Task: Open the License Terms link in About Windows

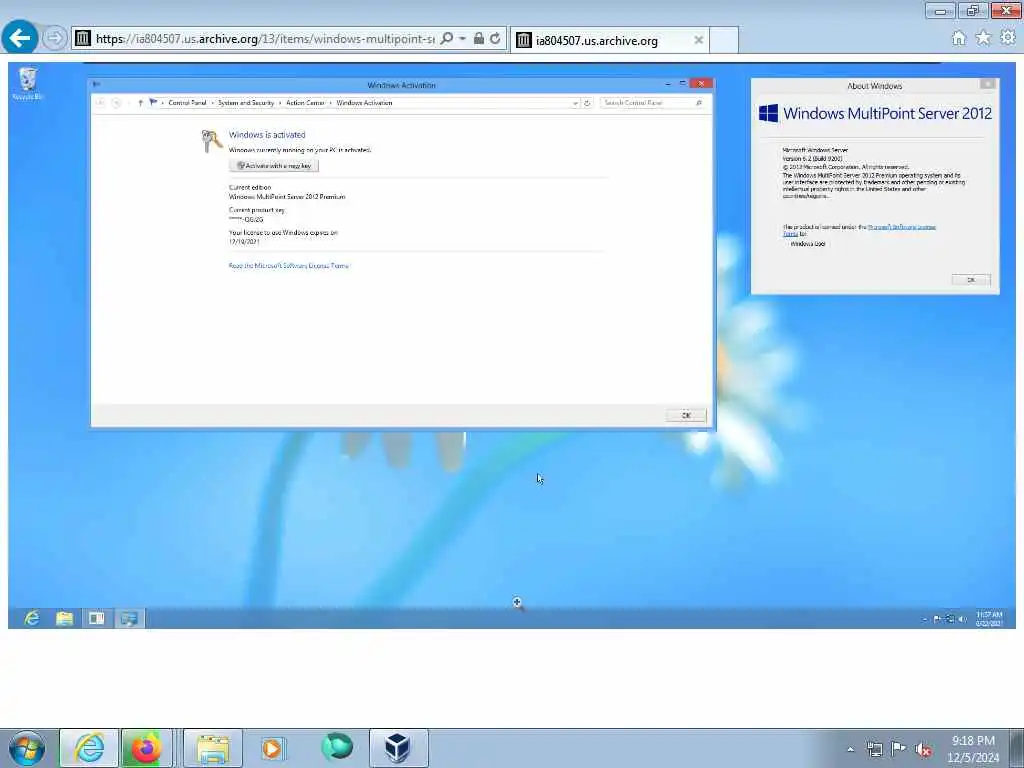Action: [x=901, y=227]
